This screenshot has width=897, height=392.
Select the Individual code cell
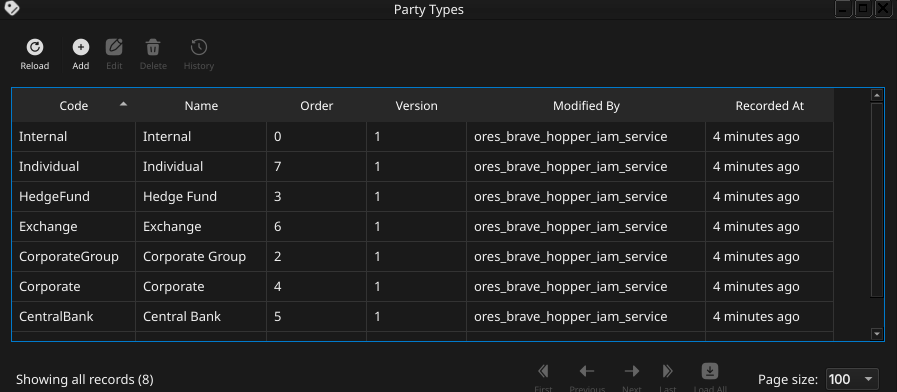pyautogui.click(x=74, y=167)
